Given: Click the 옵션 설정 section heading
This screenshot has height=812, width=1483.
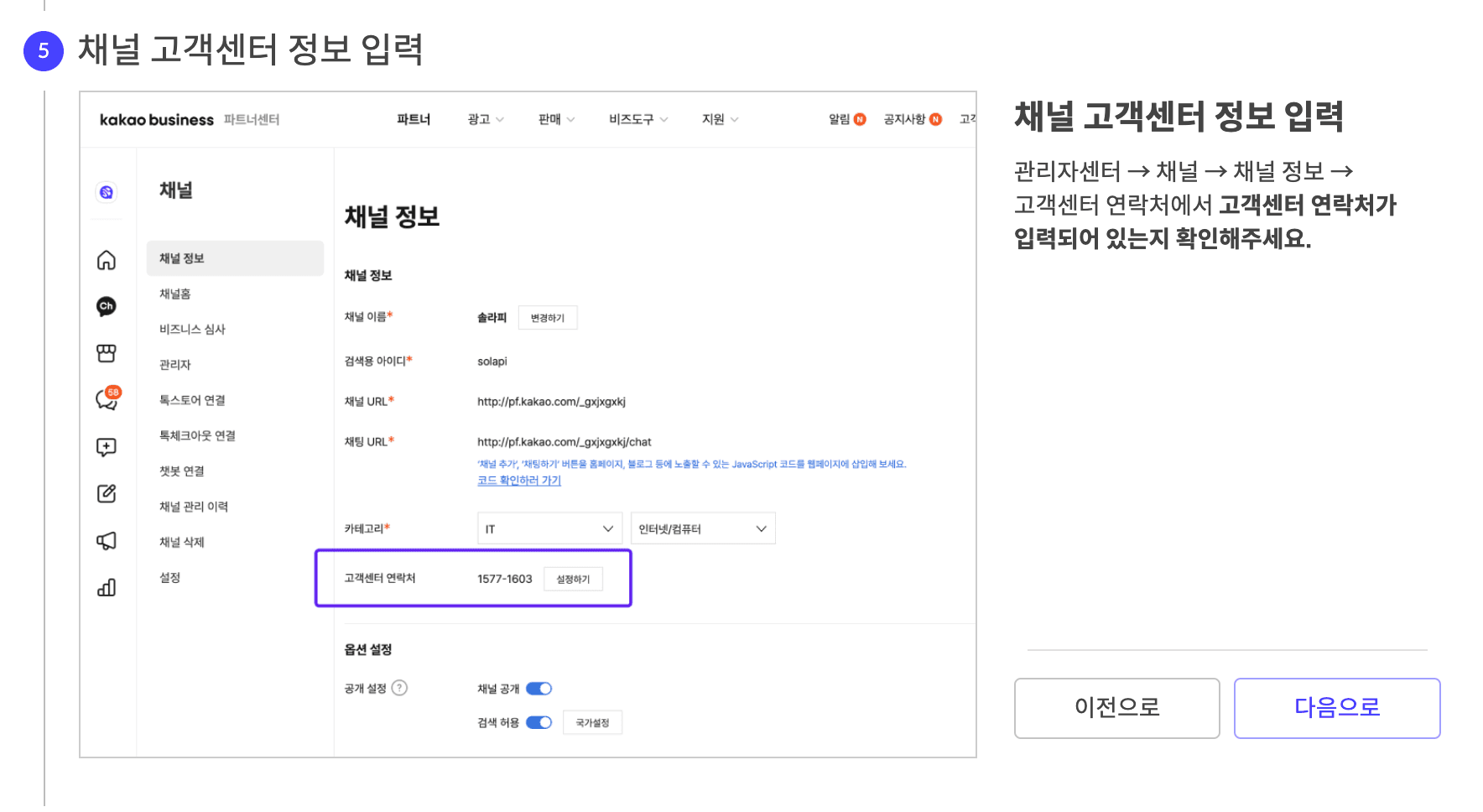Looking at the screenshot, I should pos(368,649).
